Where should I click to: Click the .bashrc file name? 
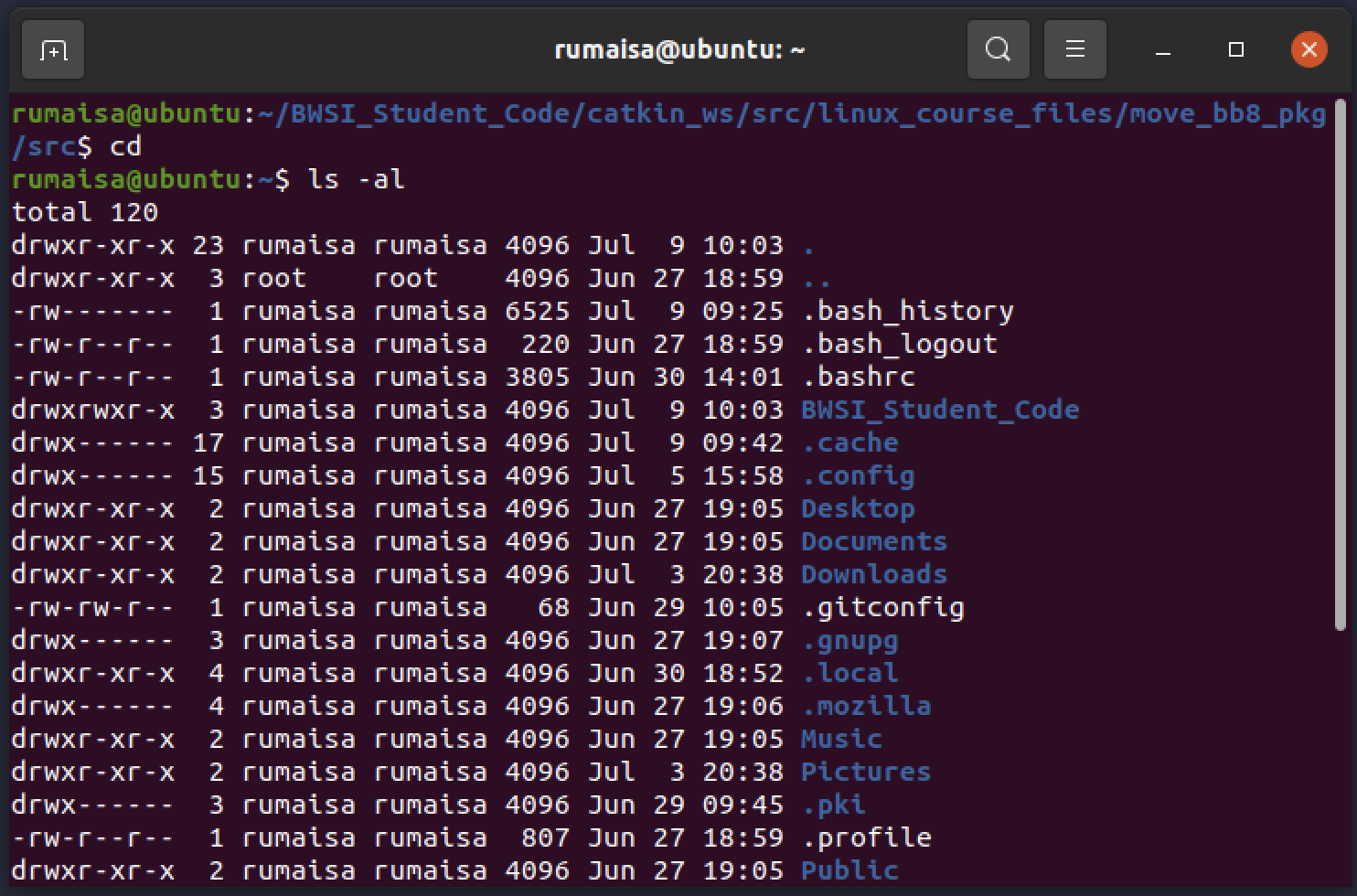click(859, 377)
